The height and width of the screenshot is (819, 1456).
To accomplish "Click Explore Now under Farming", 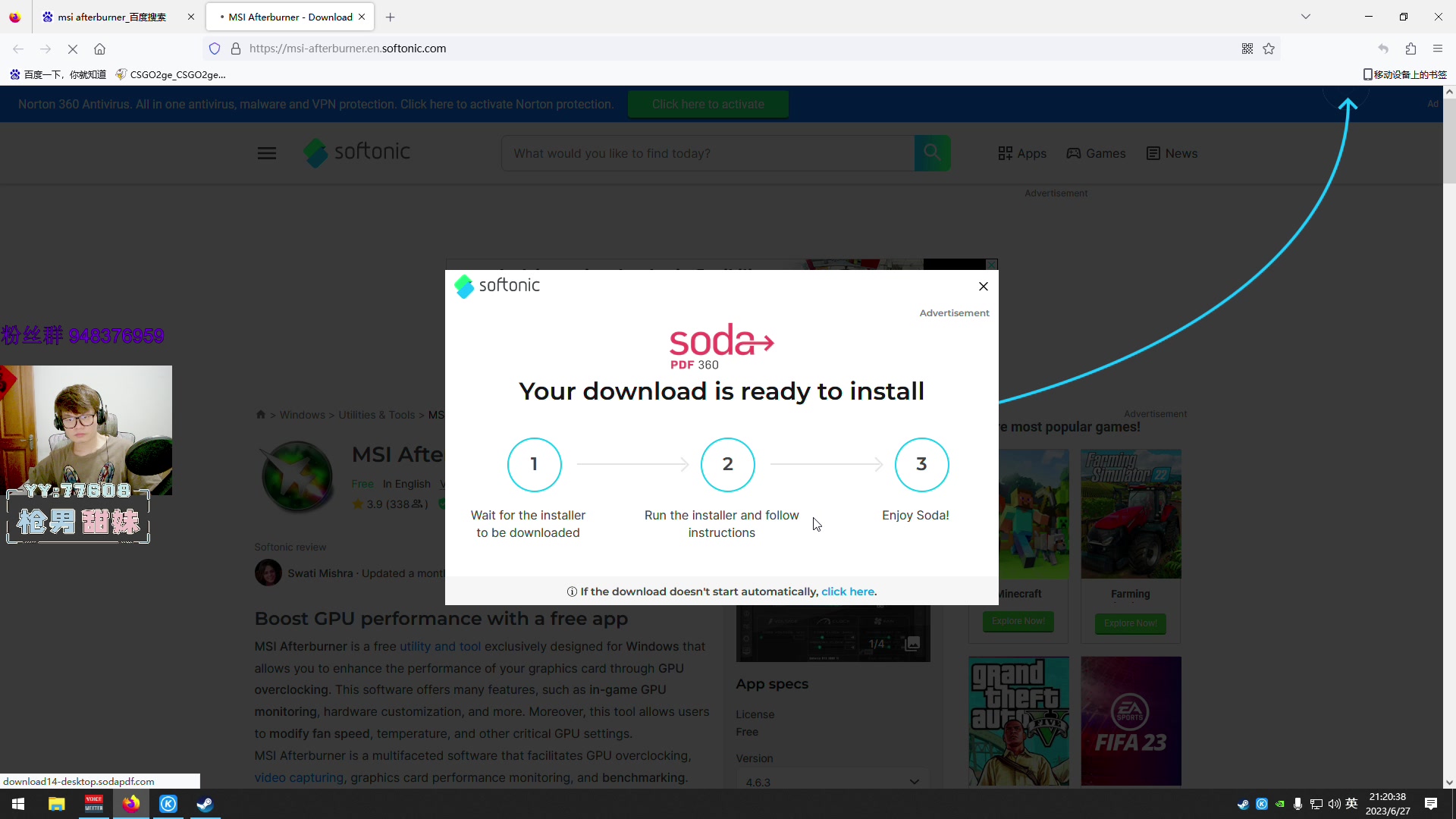I will (x=1130, y=623).
